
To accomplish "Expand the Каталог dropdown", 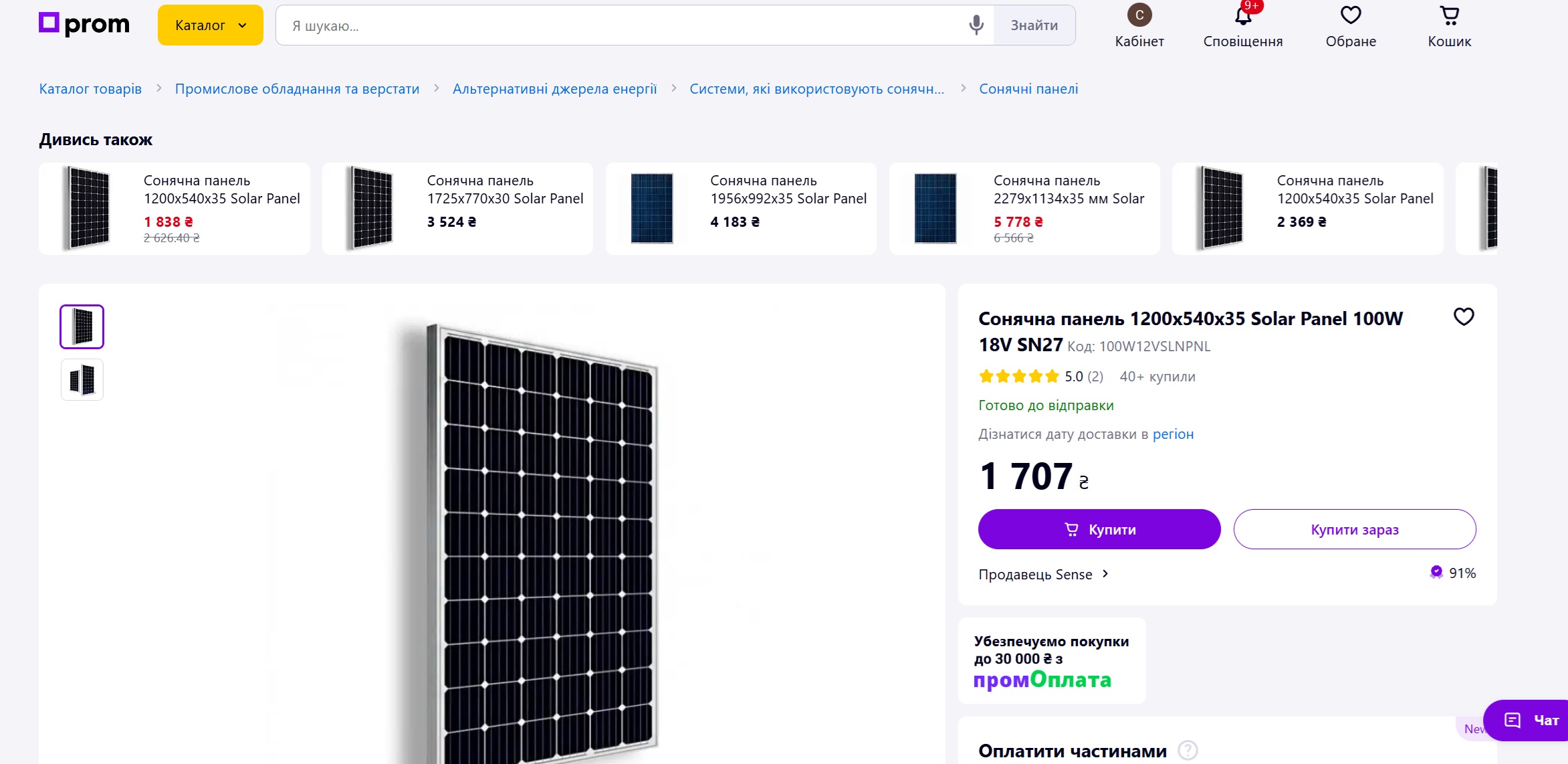I will pyautogui.click(x=211, y=25).
